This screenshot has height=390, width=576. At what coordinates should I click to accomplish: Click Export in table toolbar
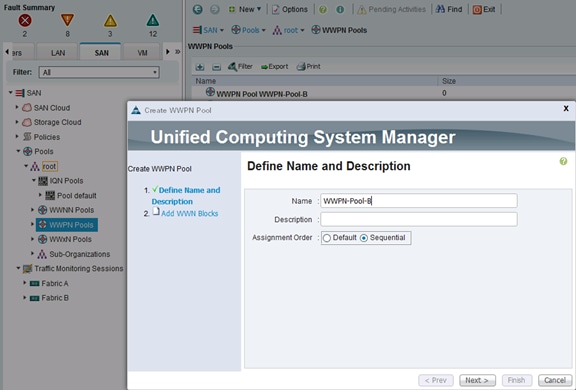click(x=274, y=66)
